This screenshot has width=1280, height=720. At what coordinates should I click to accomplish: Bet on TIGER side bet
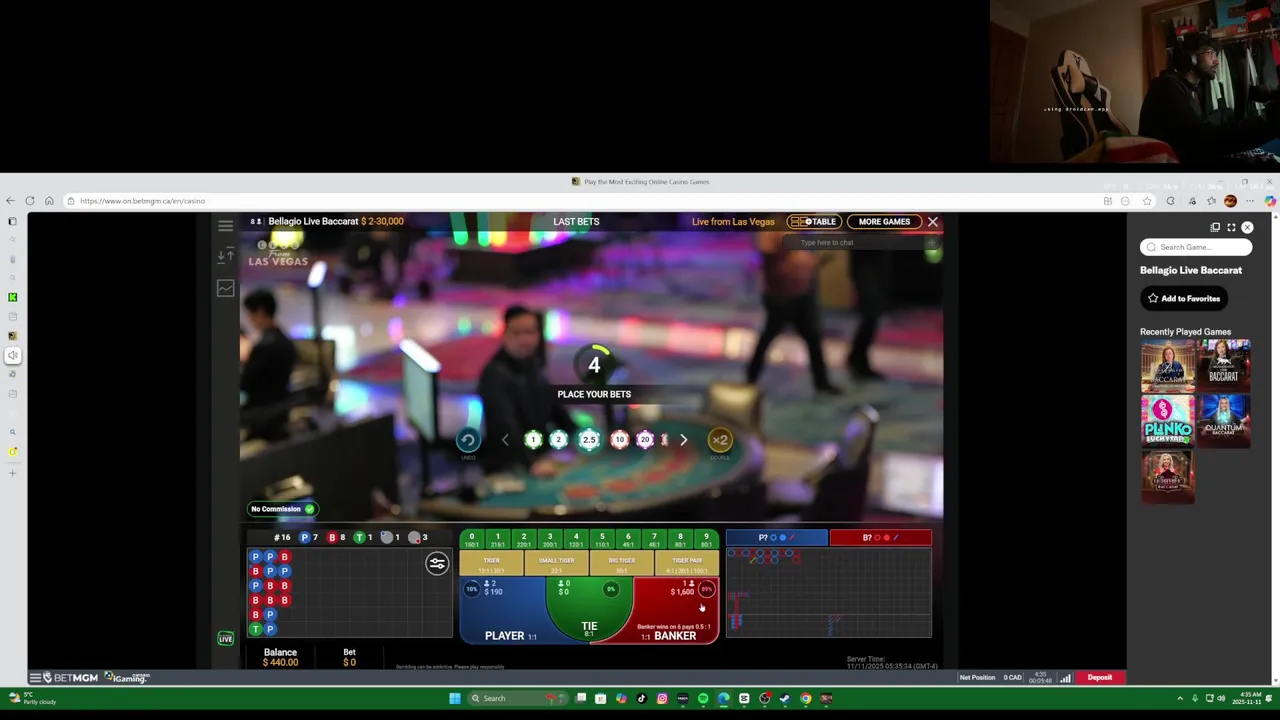tap(491, 565)
